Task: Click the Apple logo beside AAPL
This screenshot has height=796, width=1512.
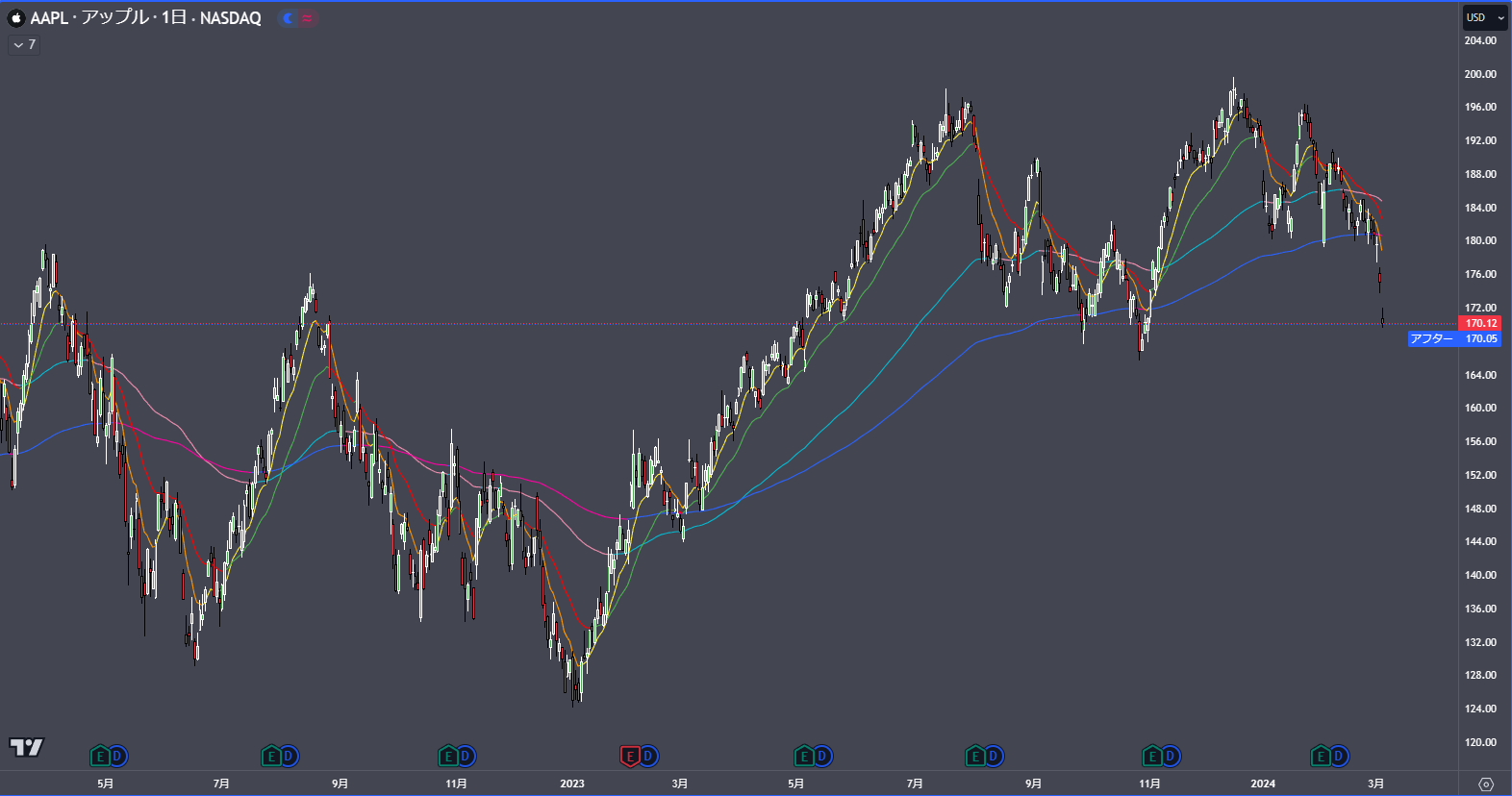Action: (15, 18)
